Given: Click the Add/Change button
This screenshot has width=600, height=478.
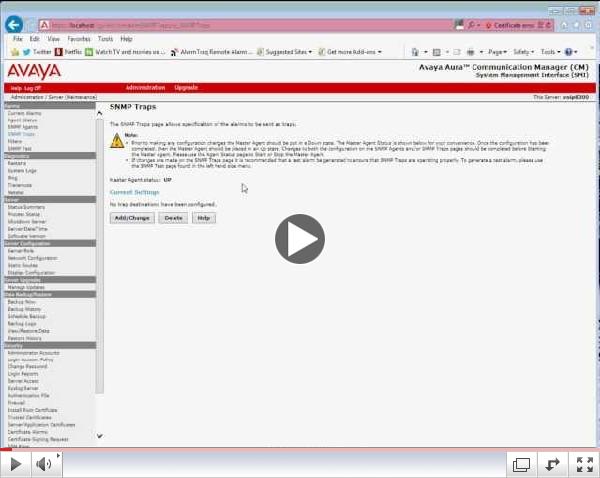Looking at the screenshot, I should (132, 218).
